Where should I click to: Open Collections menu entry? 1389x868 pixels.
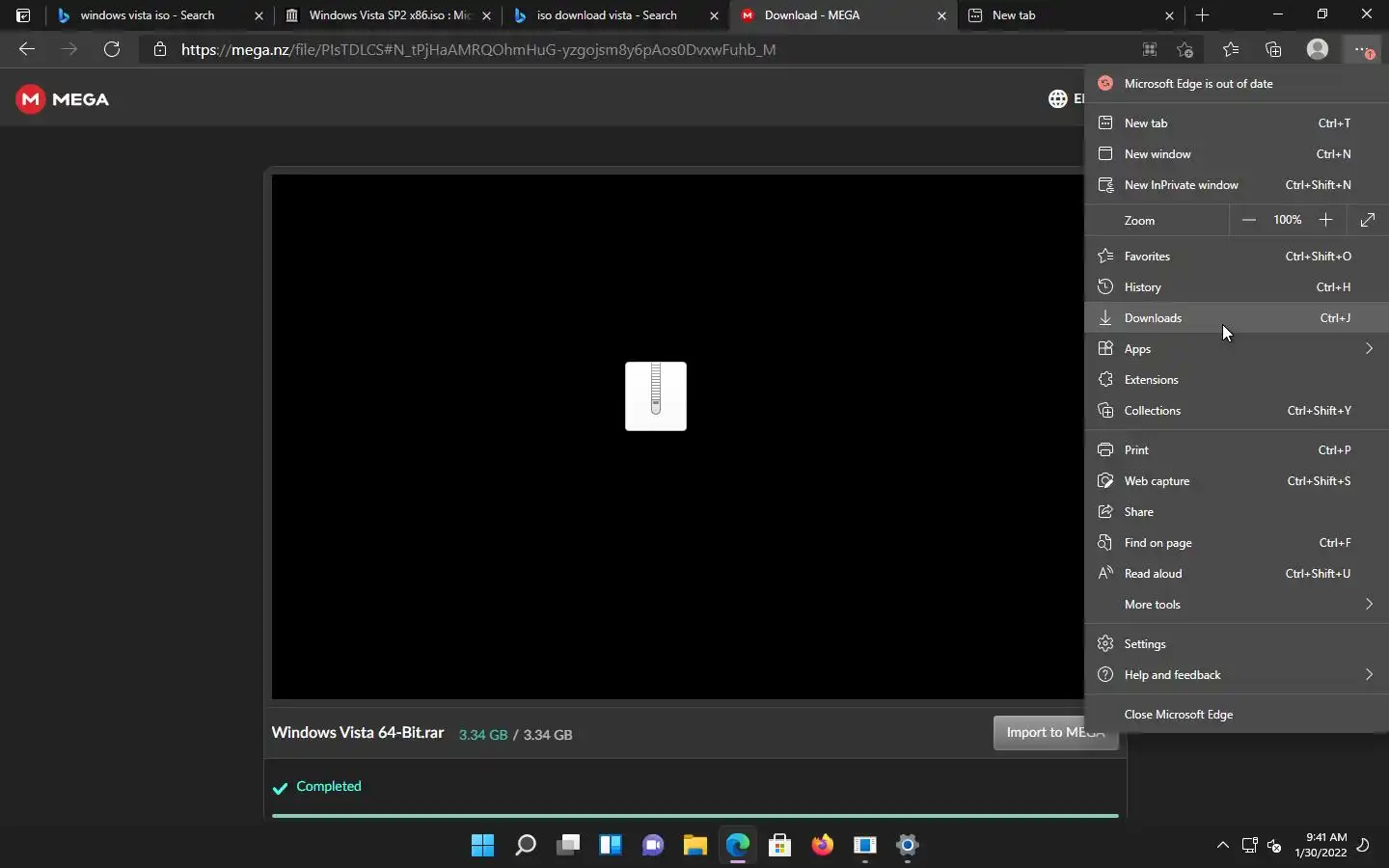pos(1237,411)
